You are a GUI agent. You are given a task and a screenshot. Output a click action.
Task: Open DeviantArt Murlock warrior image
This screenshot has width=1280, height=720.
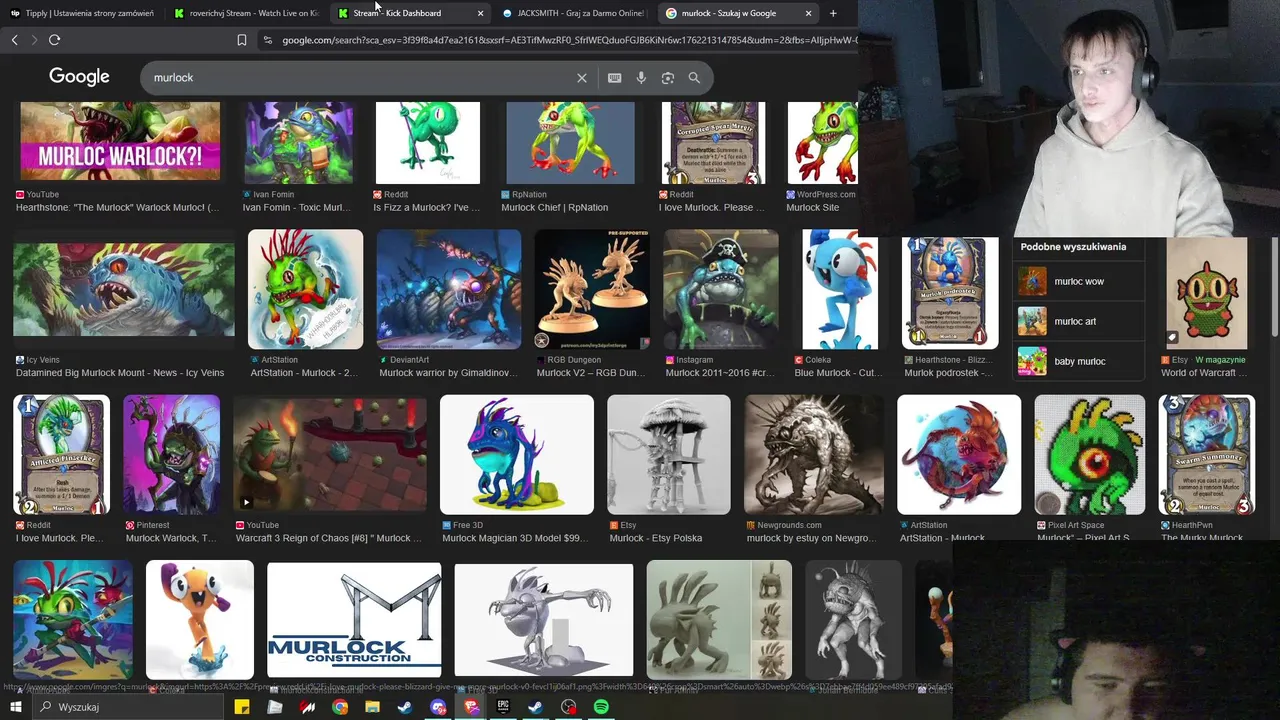click(449, 289)
